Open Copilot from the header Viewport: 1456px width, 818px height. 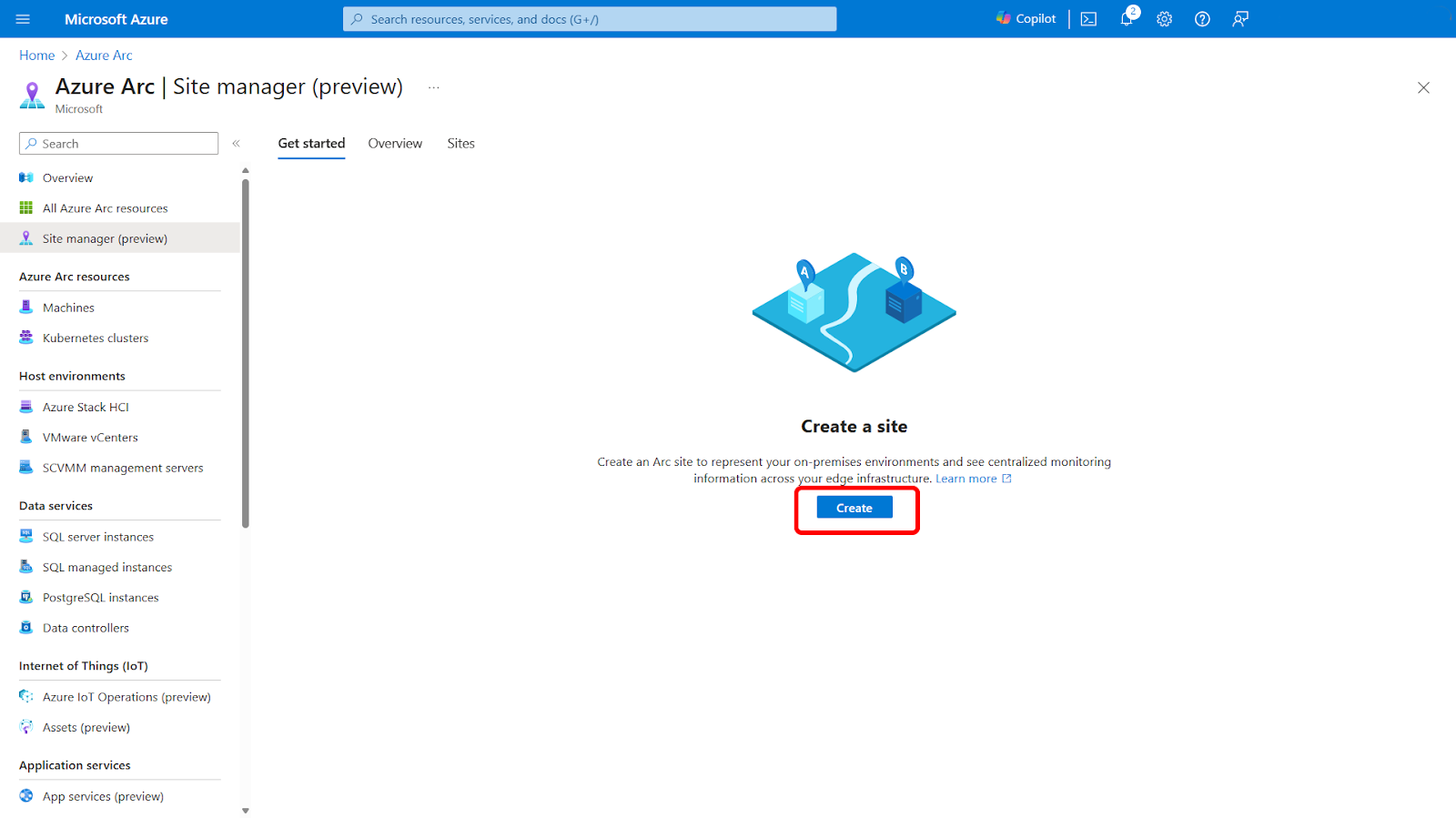(x=1026, y=18)
